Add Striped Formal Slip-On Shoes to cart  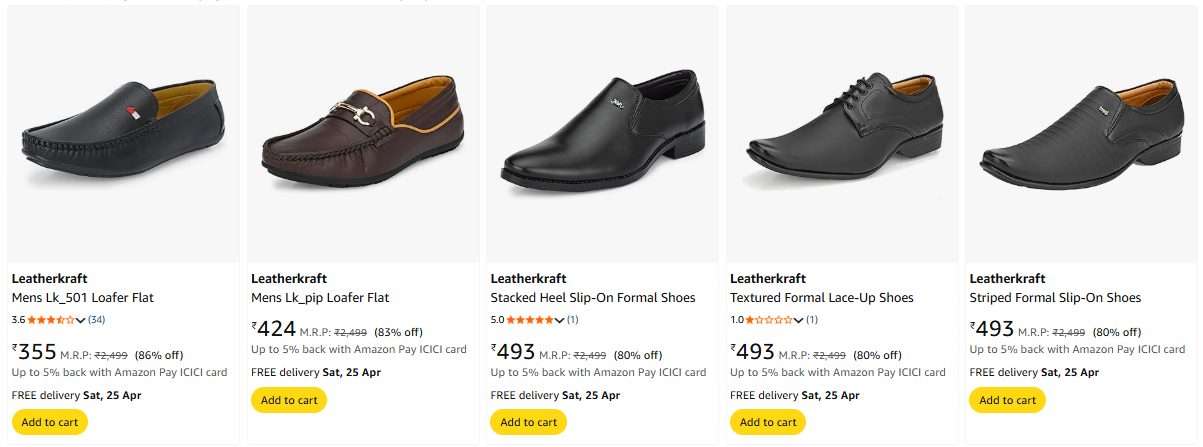[1008, 400]
